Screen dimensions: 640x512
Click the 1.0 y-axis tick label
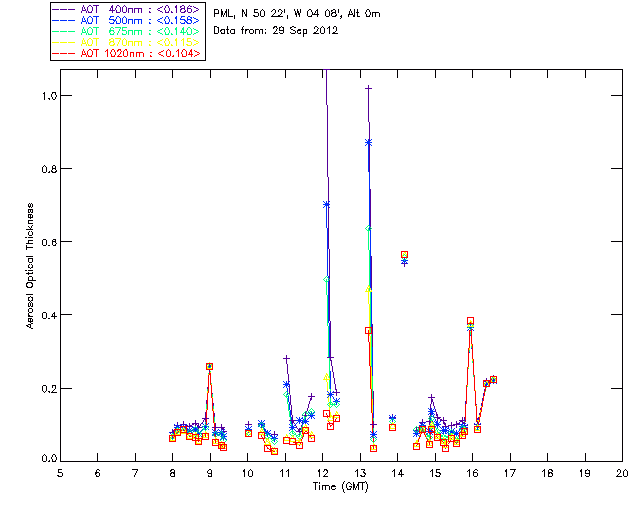(x=48, y=96)
